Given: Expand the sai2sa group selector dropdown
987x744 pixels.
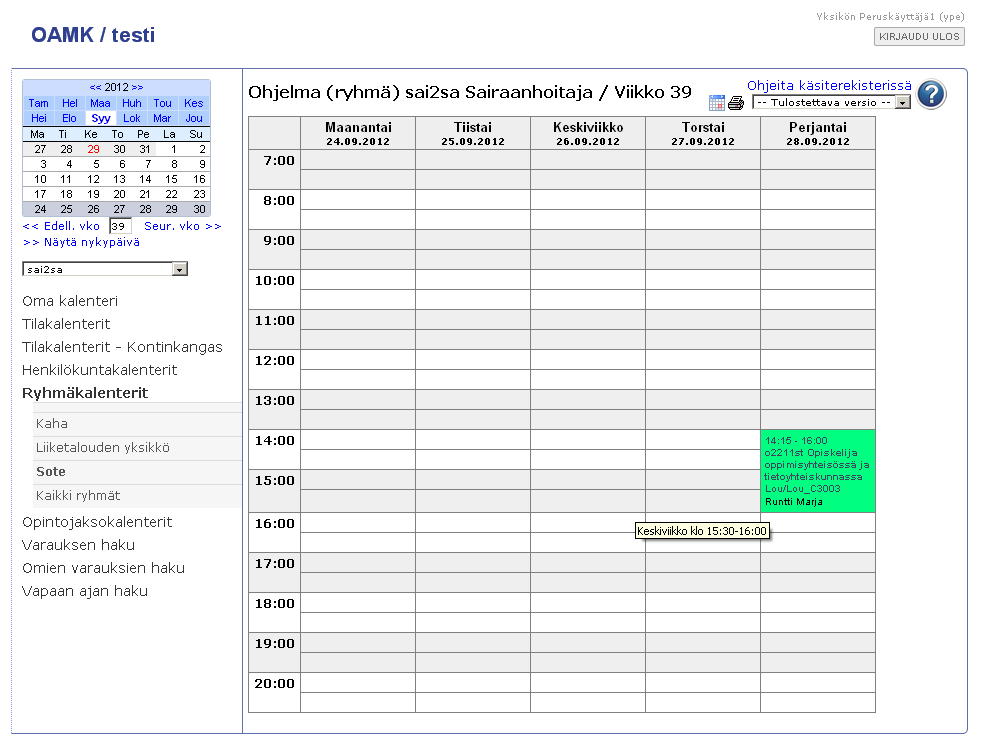Looking at the screenshot, I should click(104, 269).
